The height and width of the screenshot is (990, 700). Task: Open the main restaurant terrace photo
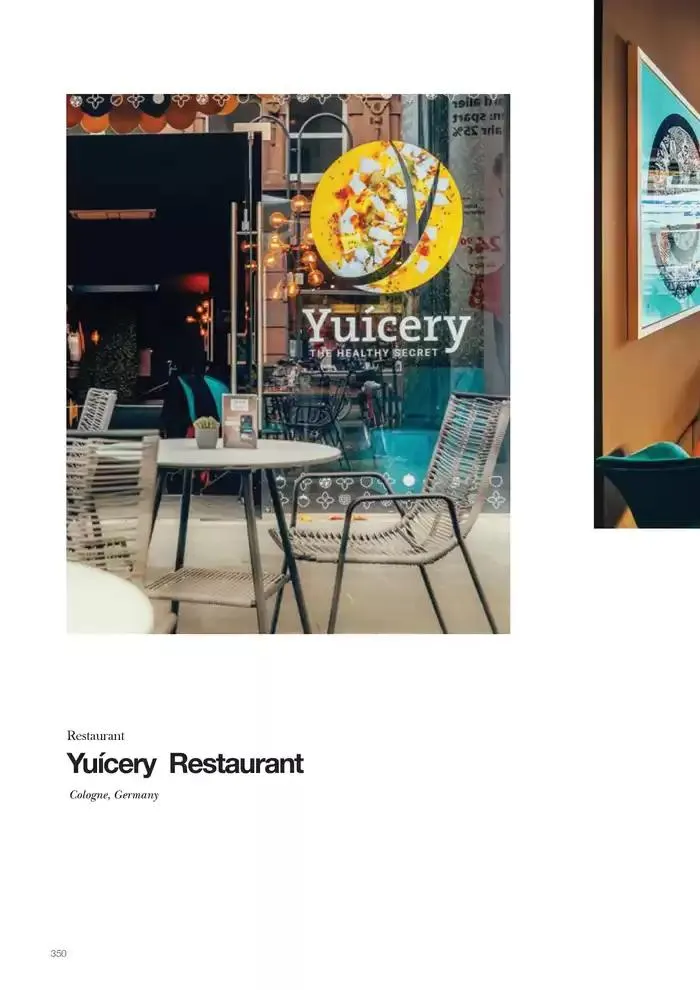point(288,364)
